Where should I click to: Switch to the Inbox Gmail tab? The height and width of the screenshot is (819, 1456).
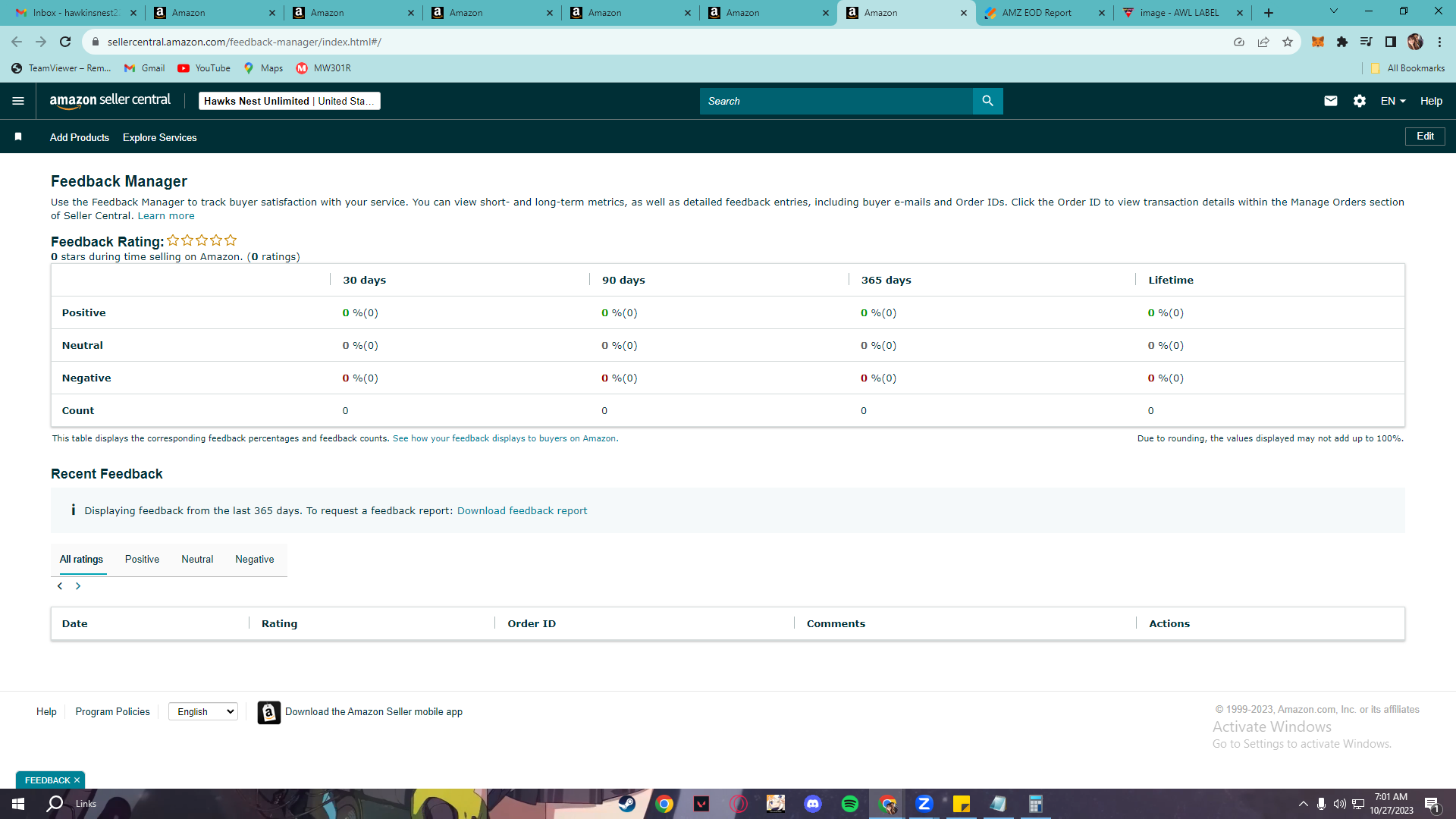(x=75, y=13)
